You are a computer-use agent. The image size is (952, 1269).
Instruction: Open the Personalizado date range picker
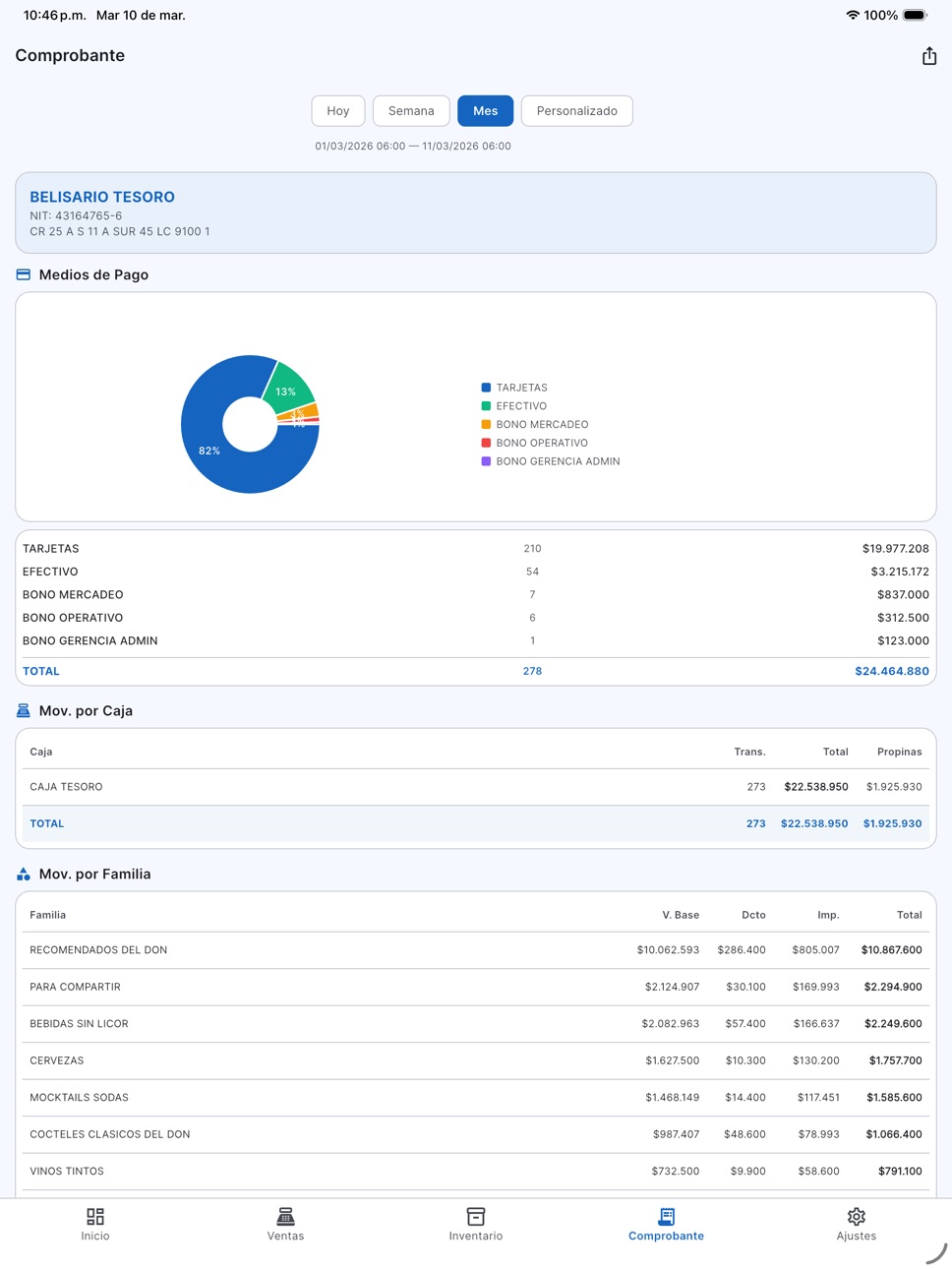click(x=577, y=111)
